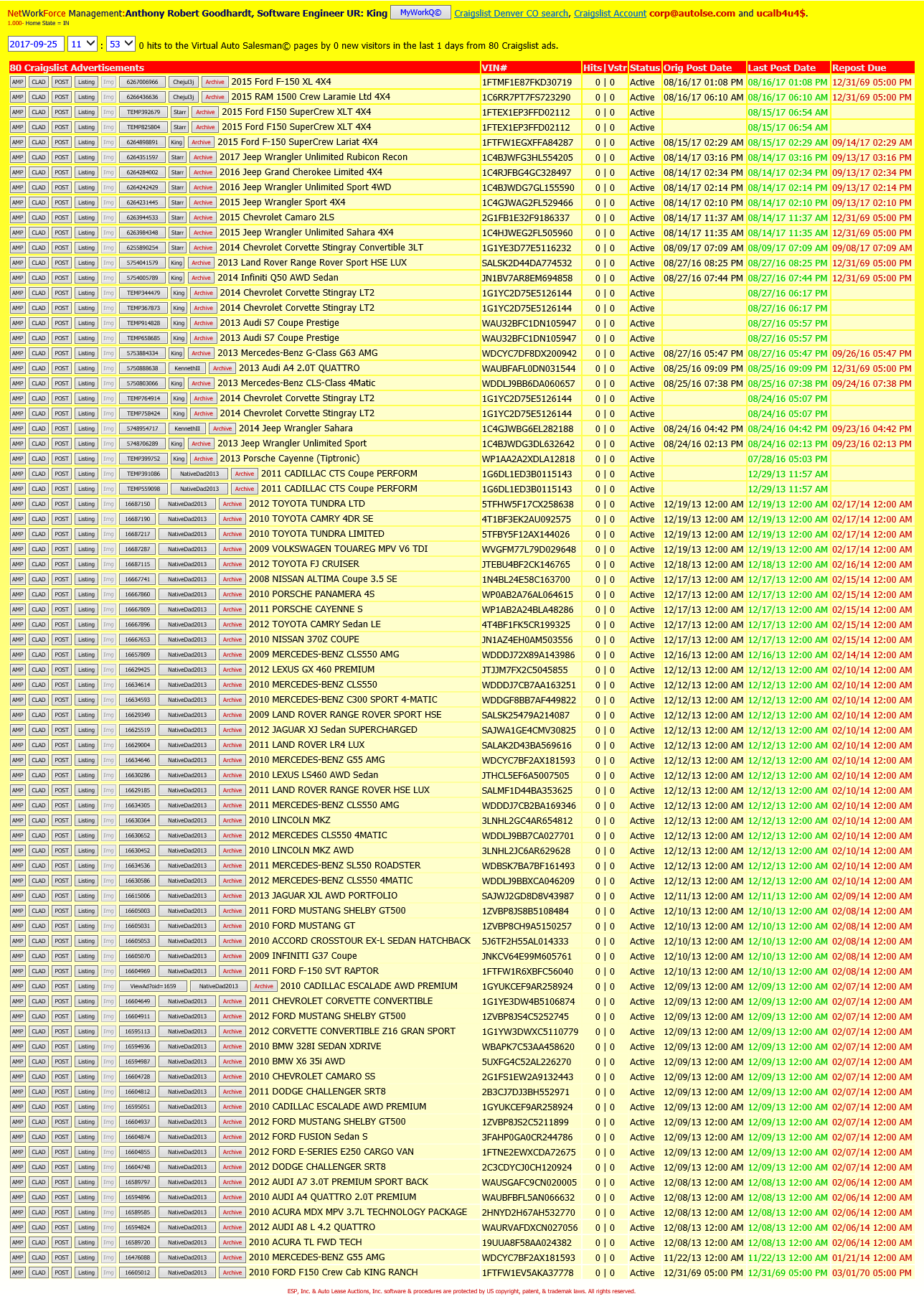Archive the 2012 LEXUS GX 460 PREMIUM ad
The width and height of the screenshot is (924, 1299).
coord(232,670)
